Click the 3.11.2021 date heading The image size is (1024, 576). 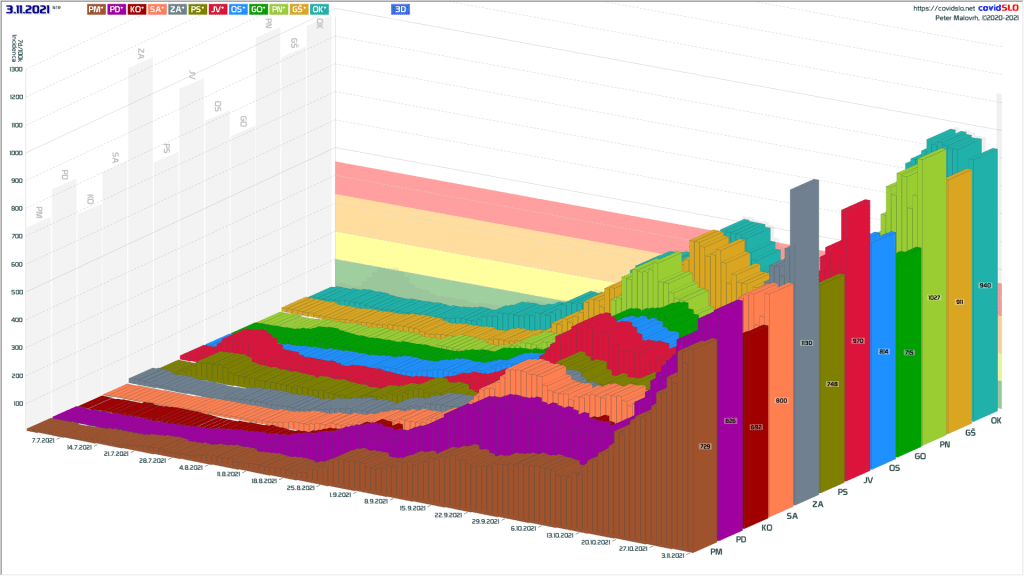[x=29, y=9]
